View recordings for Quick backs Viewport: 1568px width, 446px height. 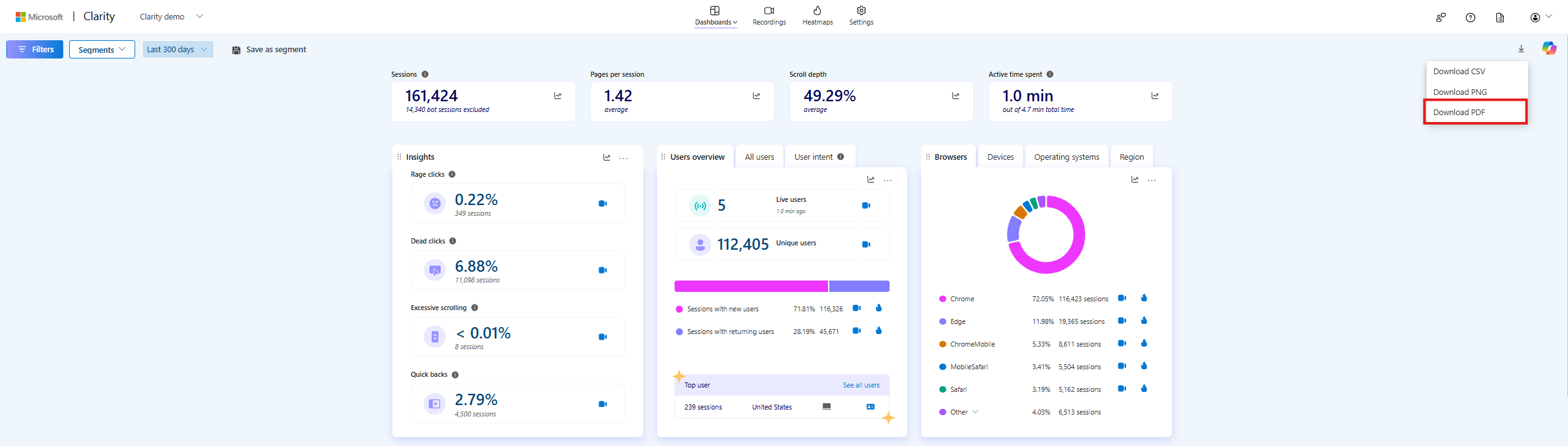602,404
